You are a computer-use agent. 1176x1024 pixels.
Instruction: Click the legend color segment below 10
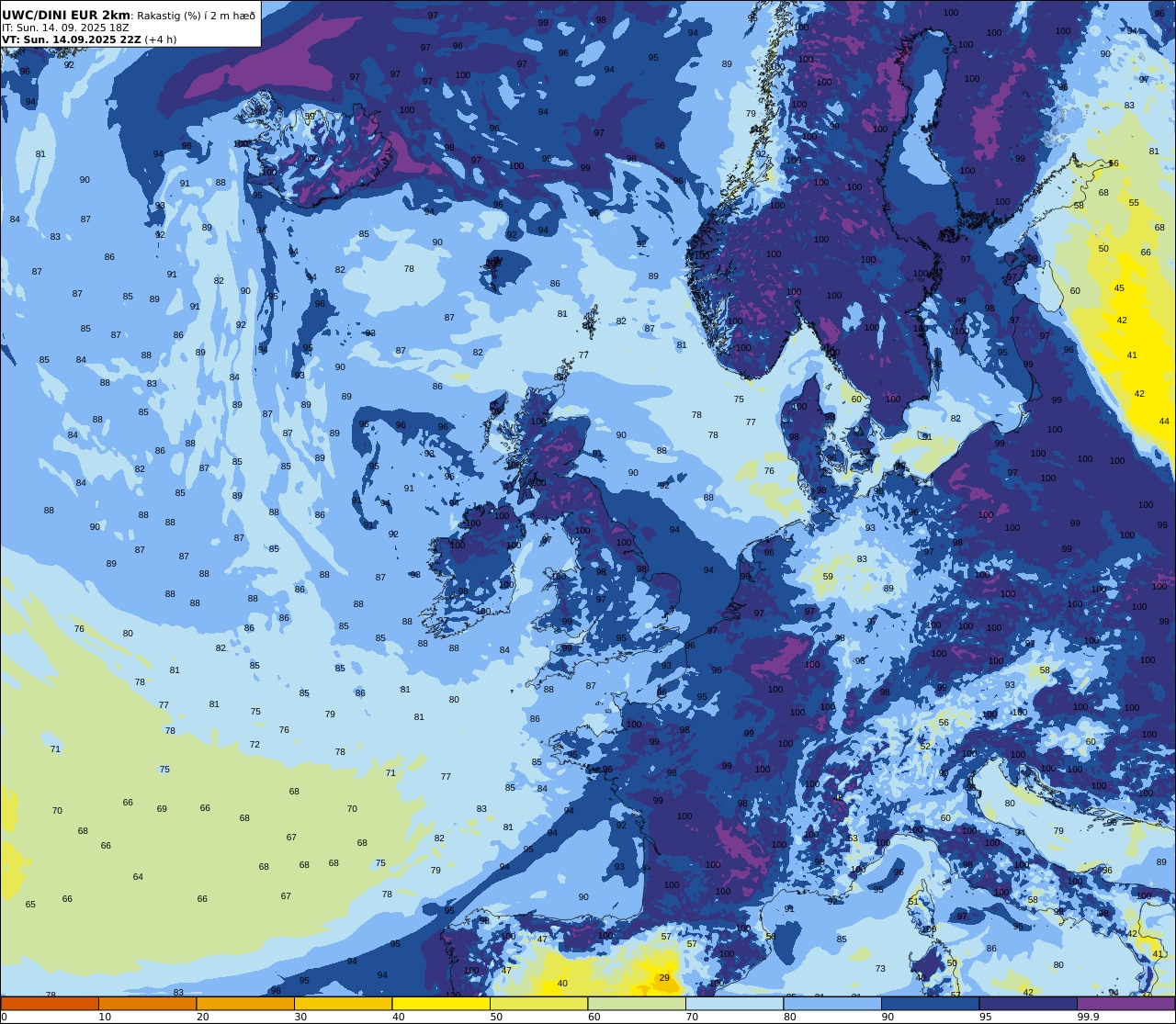pyautogui.click(x=50, y=1003)
